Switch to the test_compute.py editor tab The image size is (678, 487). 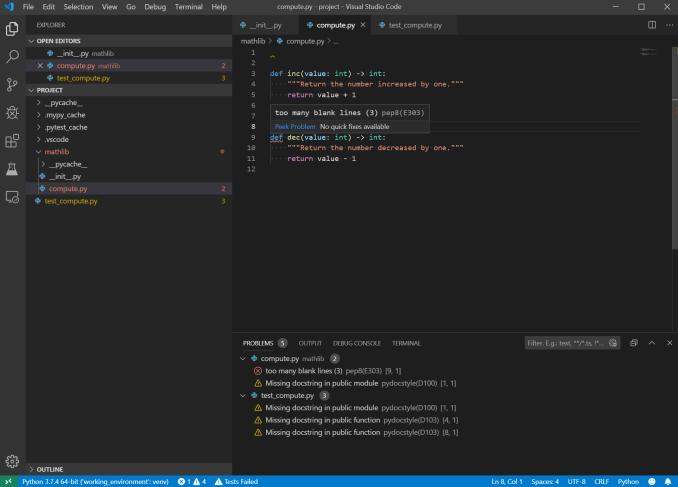coord(415,25)
